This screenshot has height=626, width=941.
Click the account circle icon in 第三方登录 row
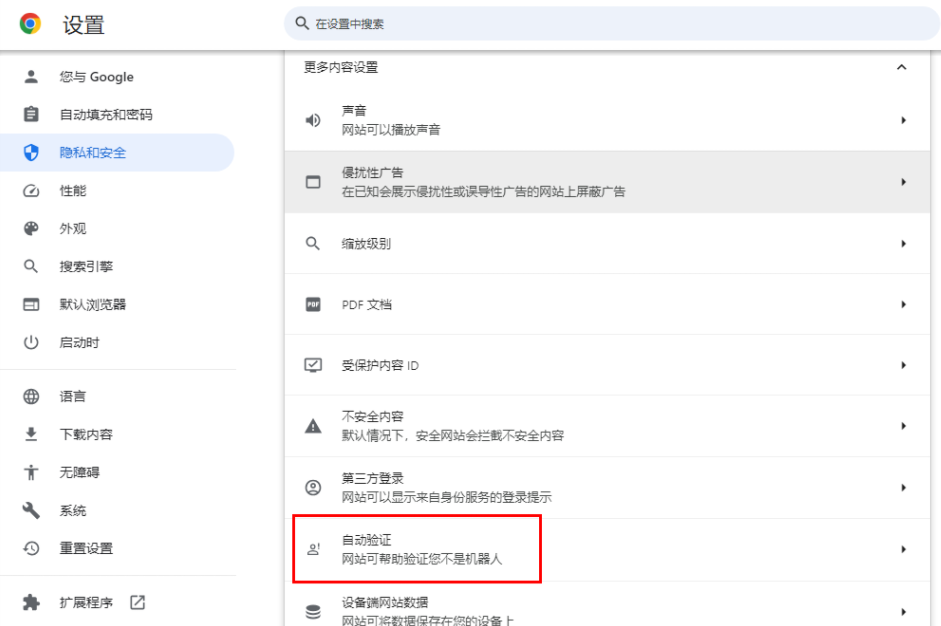click(x=313, y=487)
